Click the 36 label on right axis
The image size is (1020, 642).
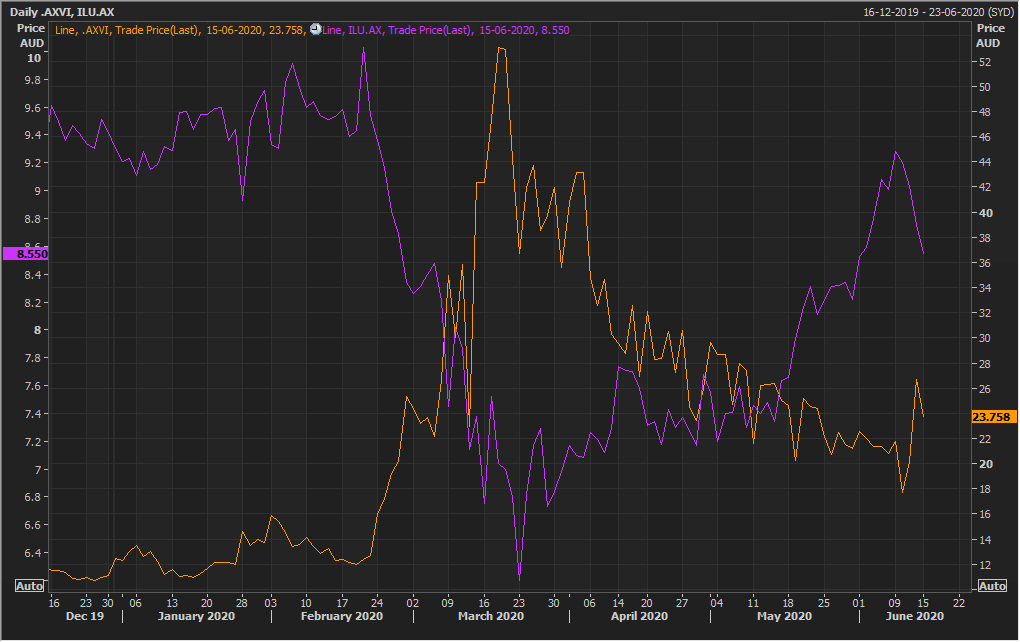(985, 263)
